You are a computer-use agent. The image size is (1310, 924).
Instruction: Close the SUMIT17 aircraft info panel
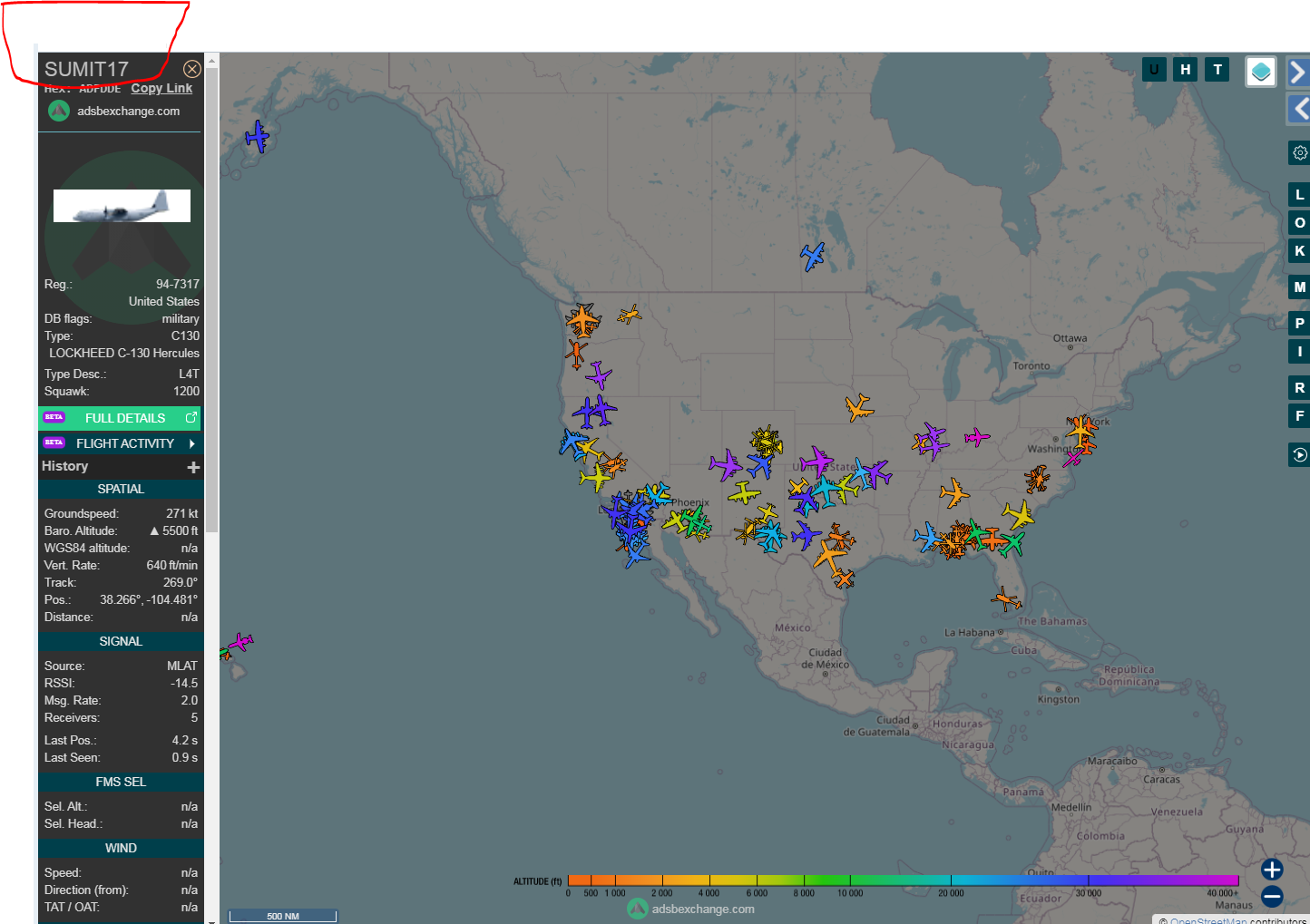[x=191, y=69]
